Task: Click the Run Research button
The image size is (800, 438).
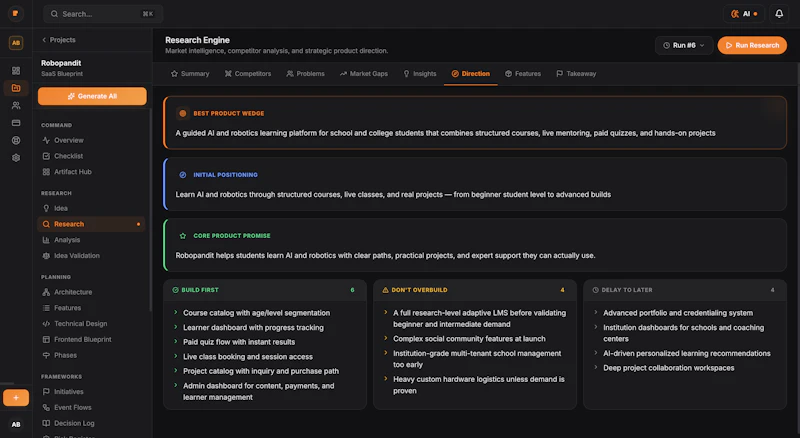Action: pos(752,45)
